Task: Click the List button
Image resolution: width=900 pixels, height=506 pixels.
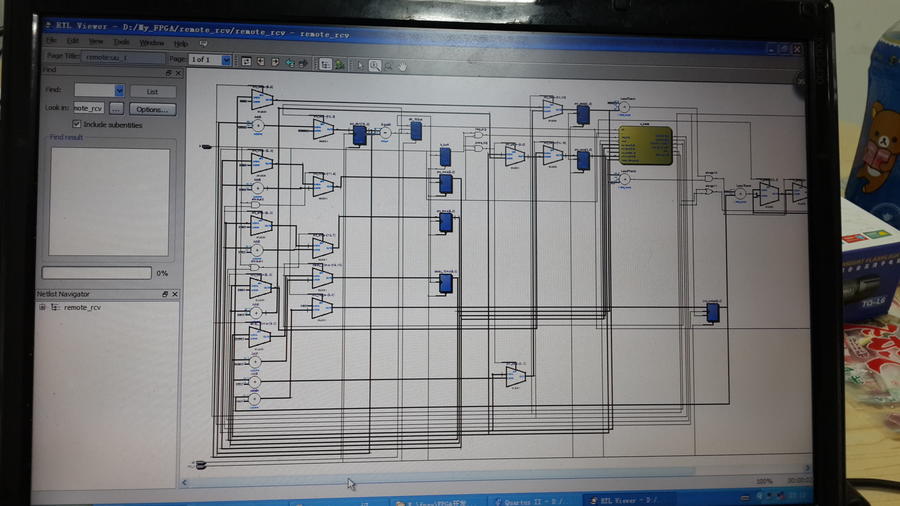Action: tap(151, 91)
